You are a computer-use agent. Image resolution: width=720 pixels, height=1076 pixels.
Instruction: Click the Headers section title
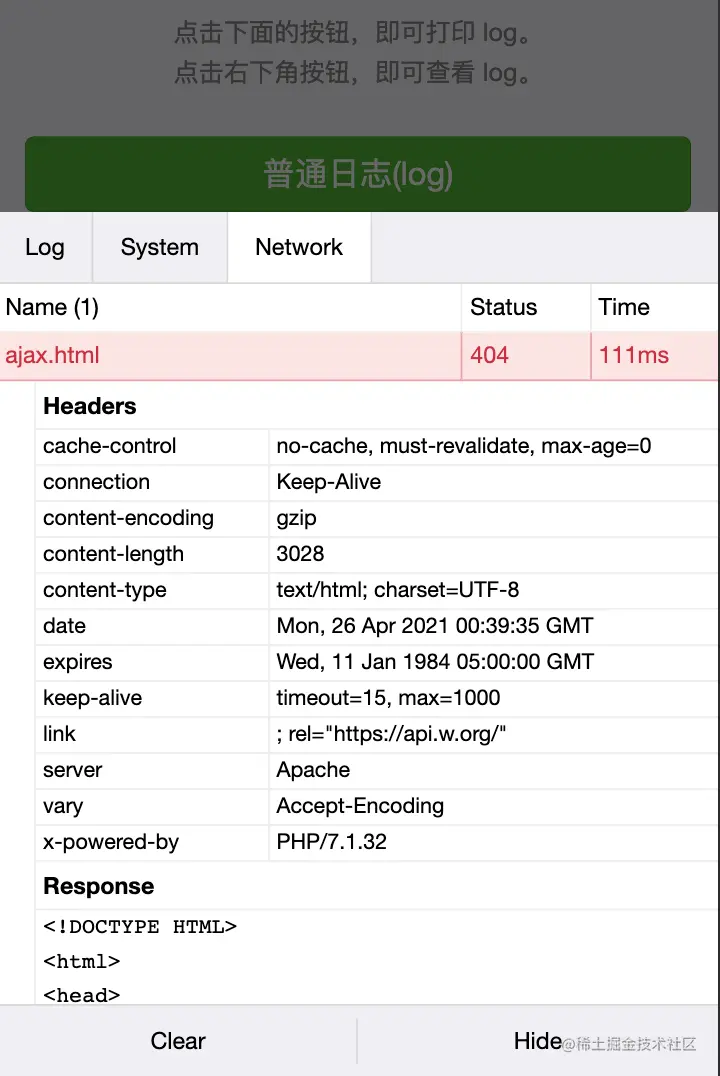pyautogui.click(x=90, y=406)
